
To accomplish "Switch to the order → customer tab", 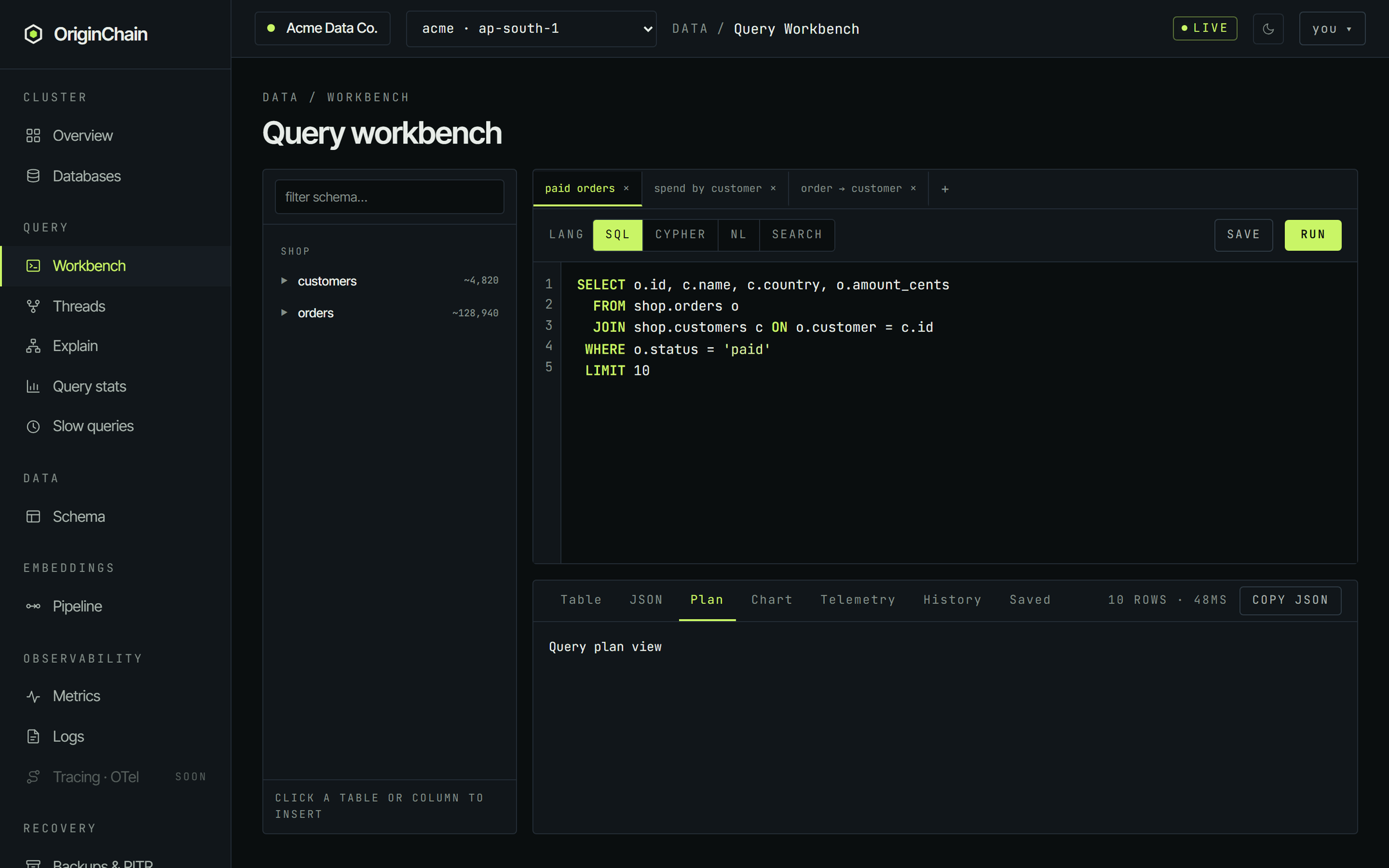I will tap(851, 188).
